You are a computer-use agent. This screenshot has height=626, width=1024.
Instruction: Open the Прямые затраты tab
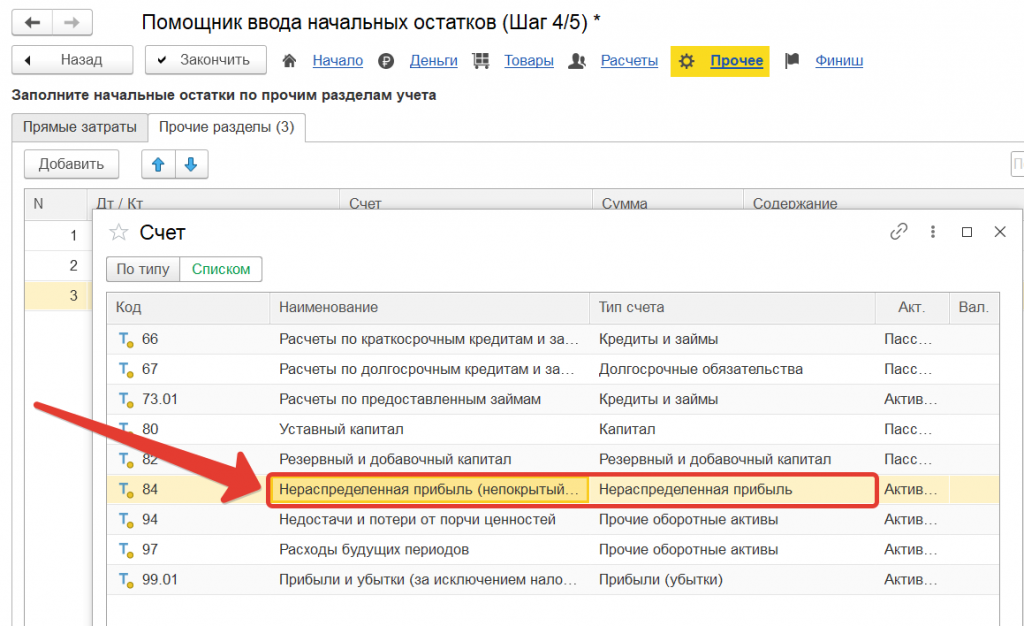click(80, 128)
